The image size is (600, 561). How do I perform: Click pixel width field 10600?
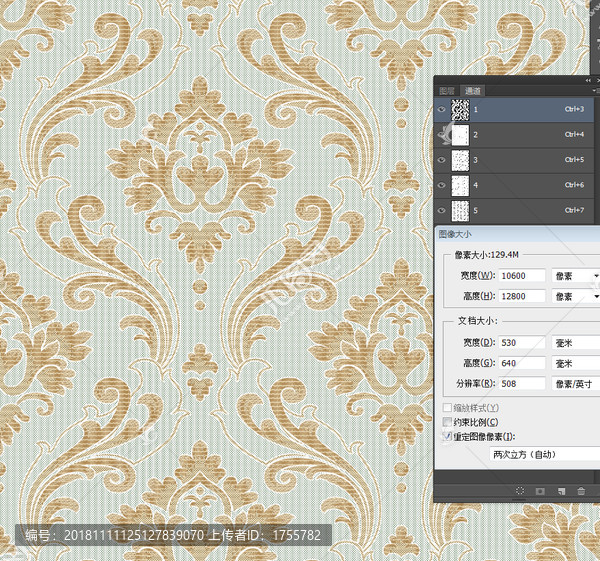click(x=522, y=276)
